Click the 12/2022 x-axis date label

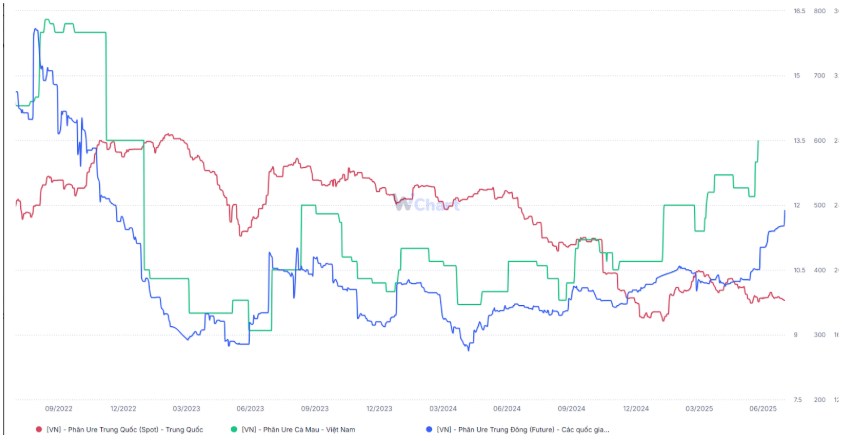point(123,408)
